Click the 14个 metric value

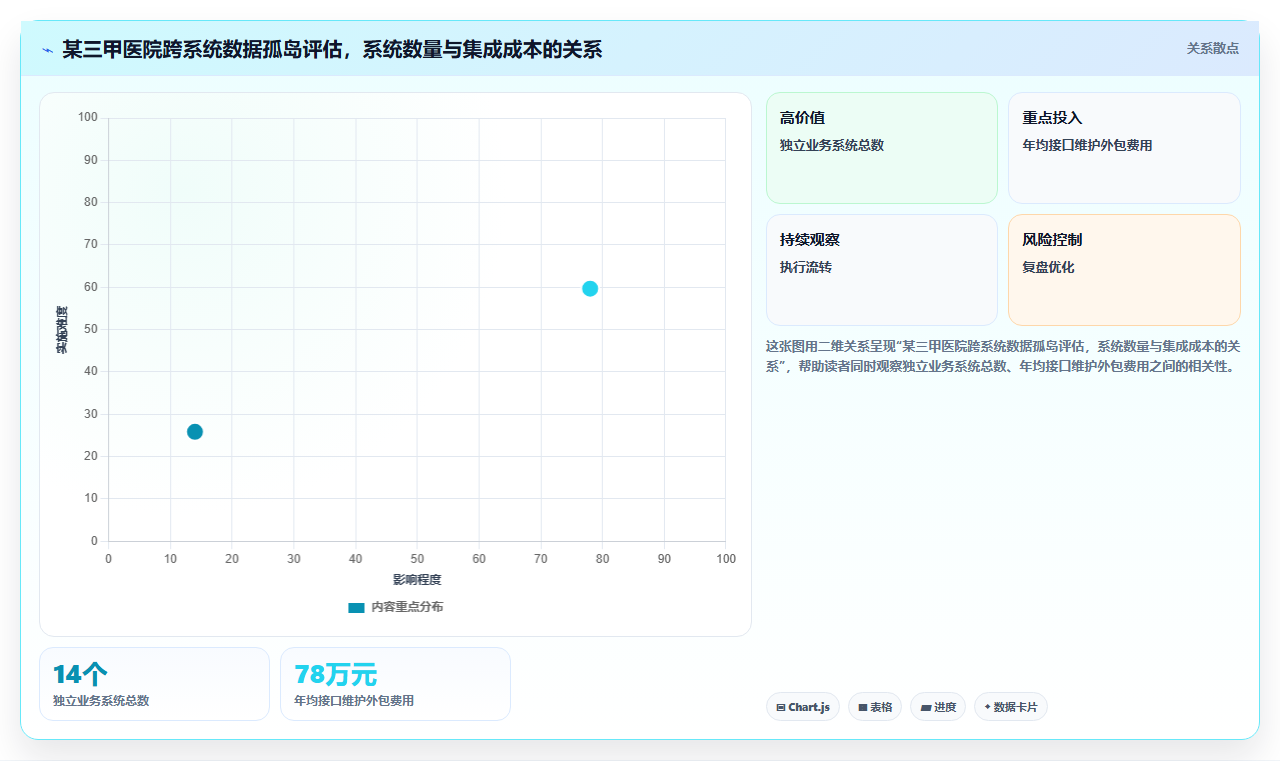click(x=80, y=675)
